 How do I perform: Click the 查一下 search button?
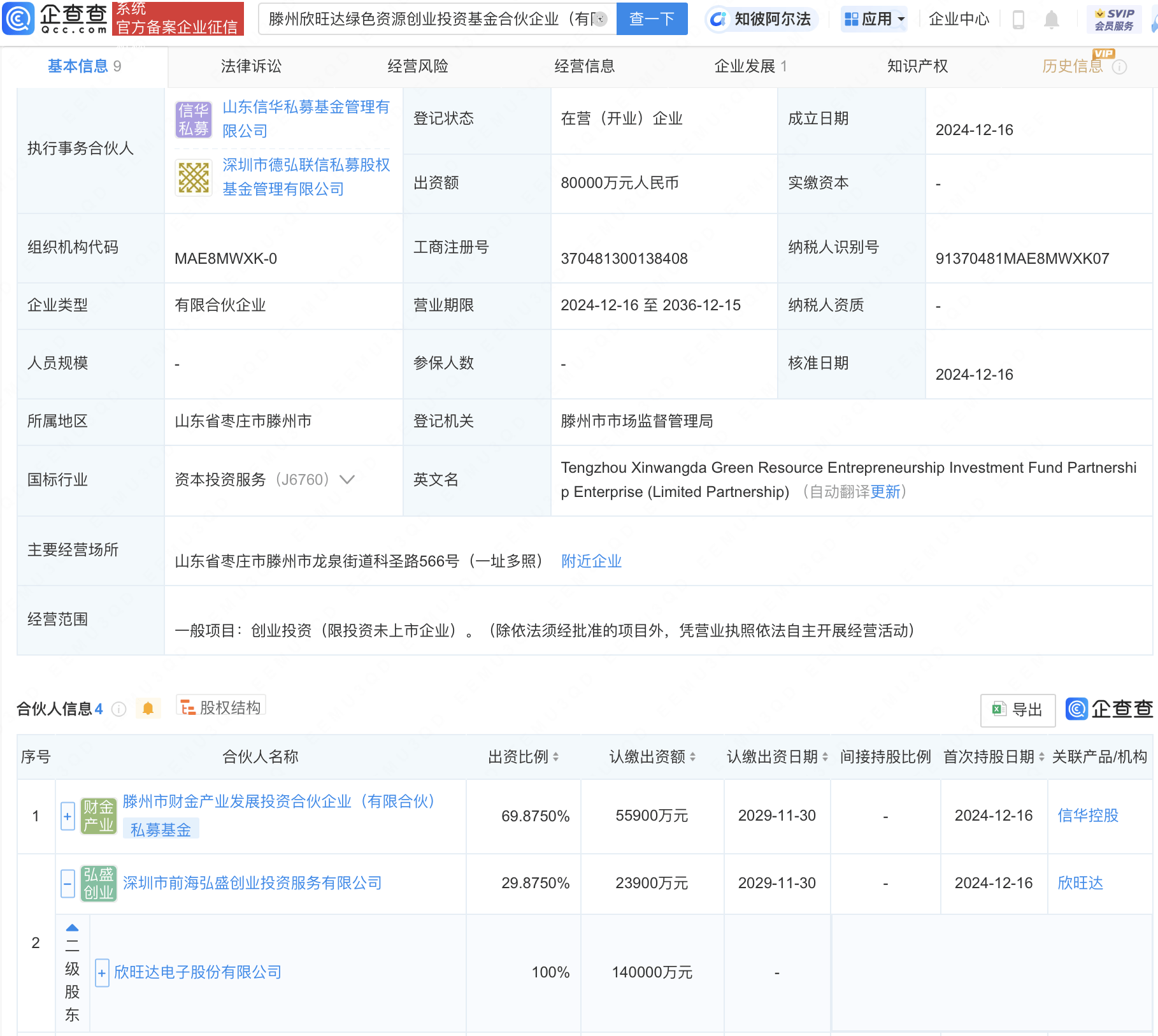coord(652,18)
